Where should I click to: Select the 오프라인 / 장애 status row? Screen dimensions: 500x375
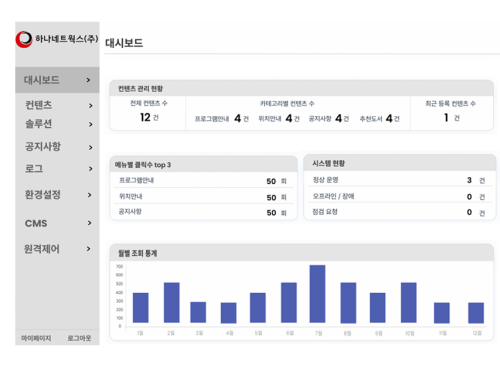(x=399, y=196)
